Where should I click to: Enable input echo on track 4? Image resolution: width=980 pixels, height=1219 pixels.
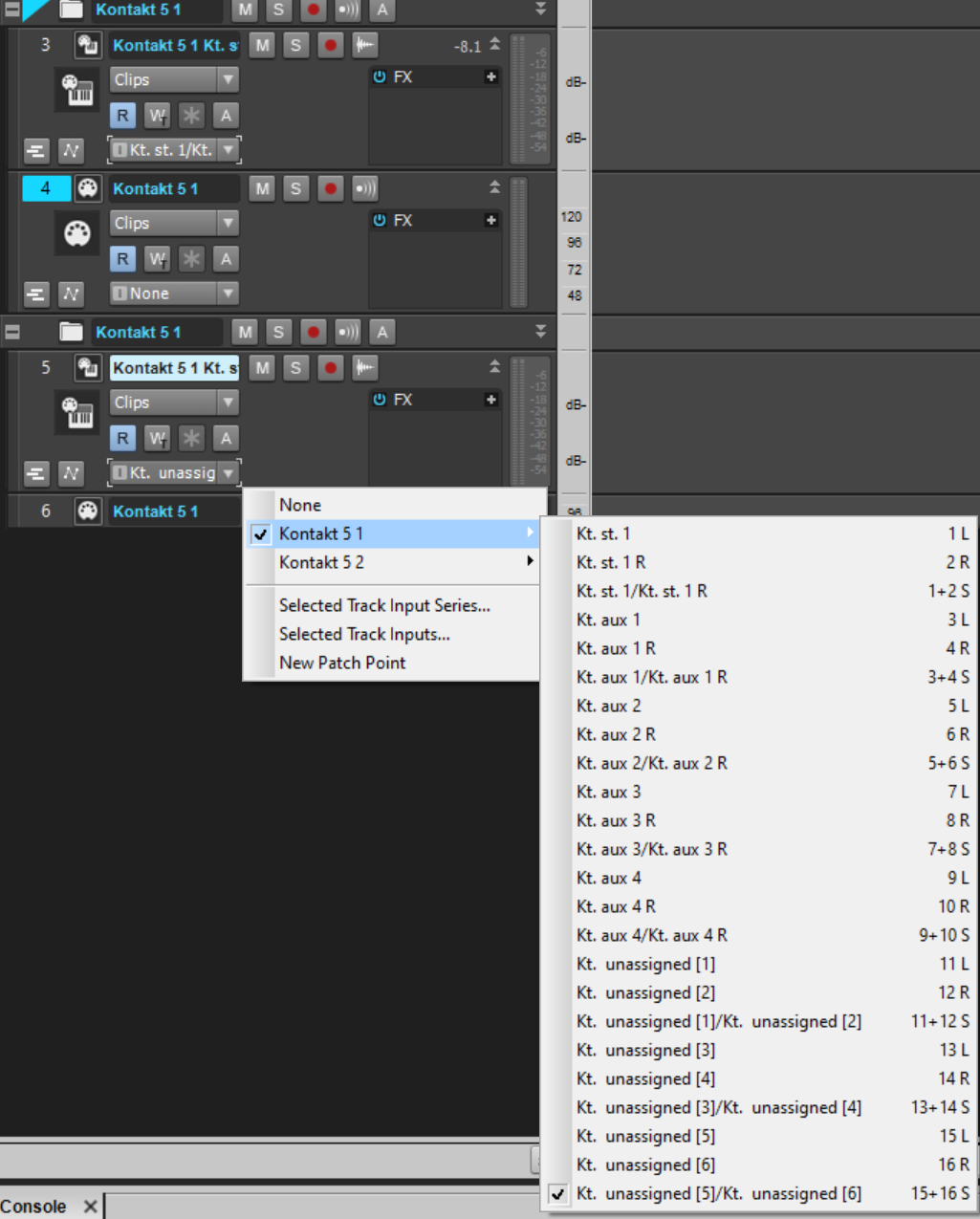pyautogui.click(x=364, y=188)
